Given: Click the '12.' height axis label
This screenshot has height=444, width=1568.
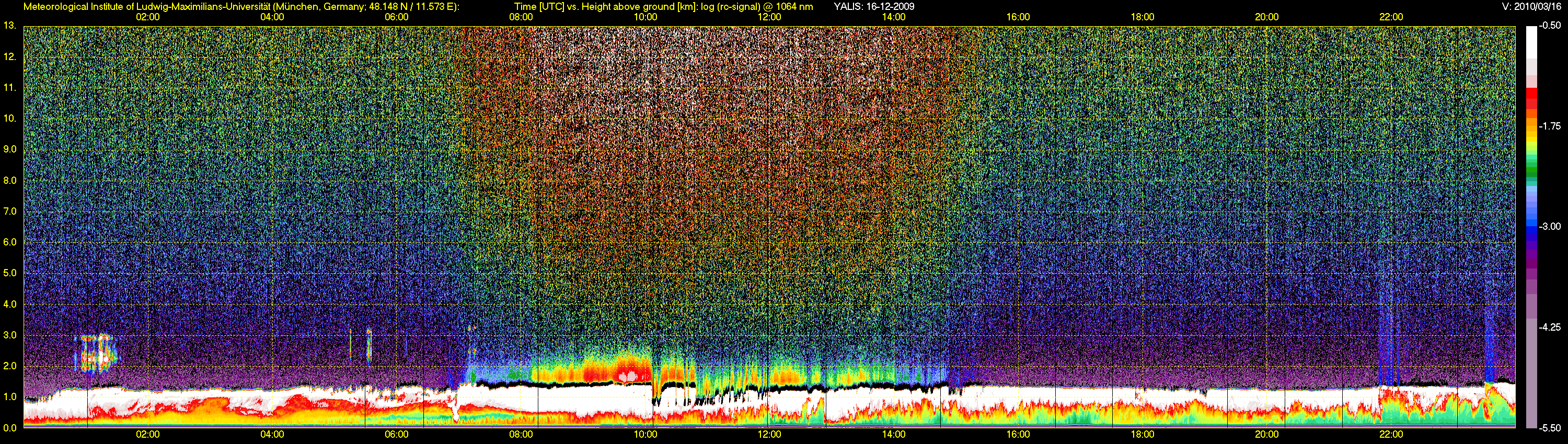Looking at the screenshot, I should coord(10,56).
